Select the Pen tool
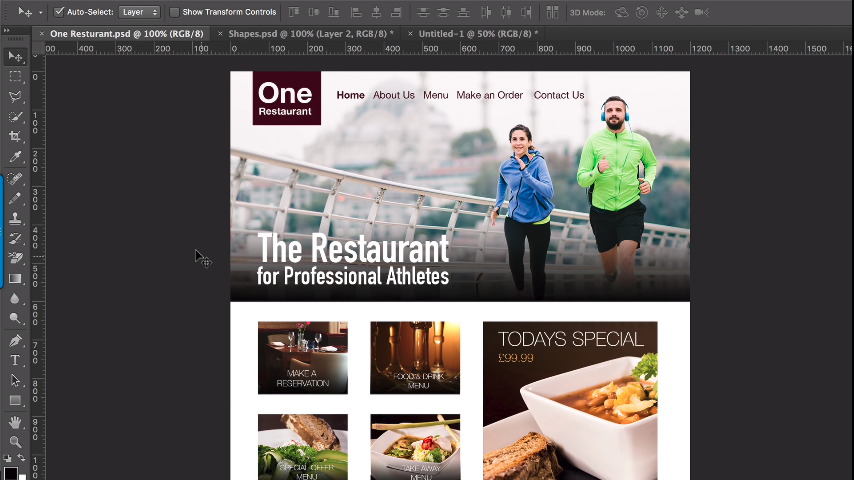Viewport: 854px width, 480px height. (15, 341)
